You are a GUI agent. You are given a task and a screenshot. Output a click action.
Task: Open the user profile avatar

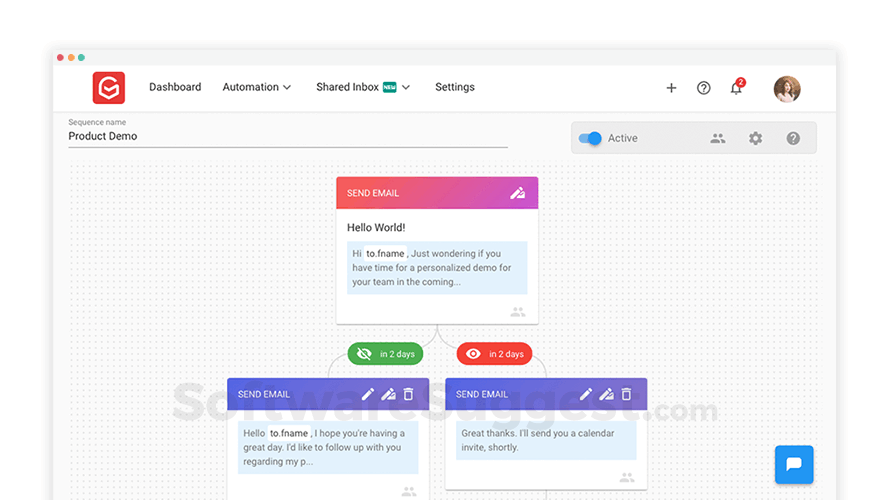pos(787,89)
